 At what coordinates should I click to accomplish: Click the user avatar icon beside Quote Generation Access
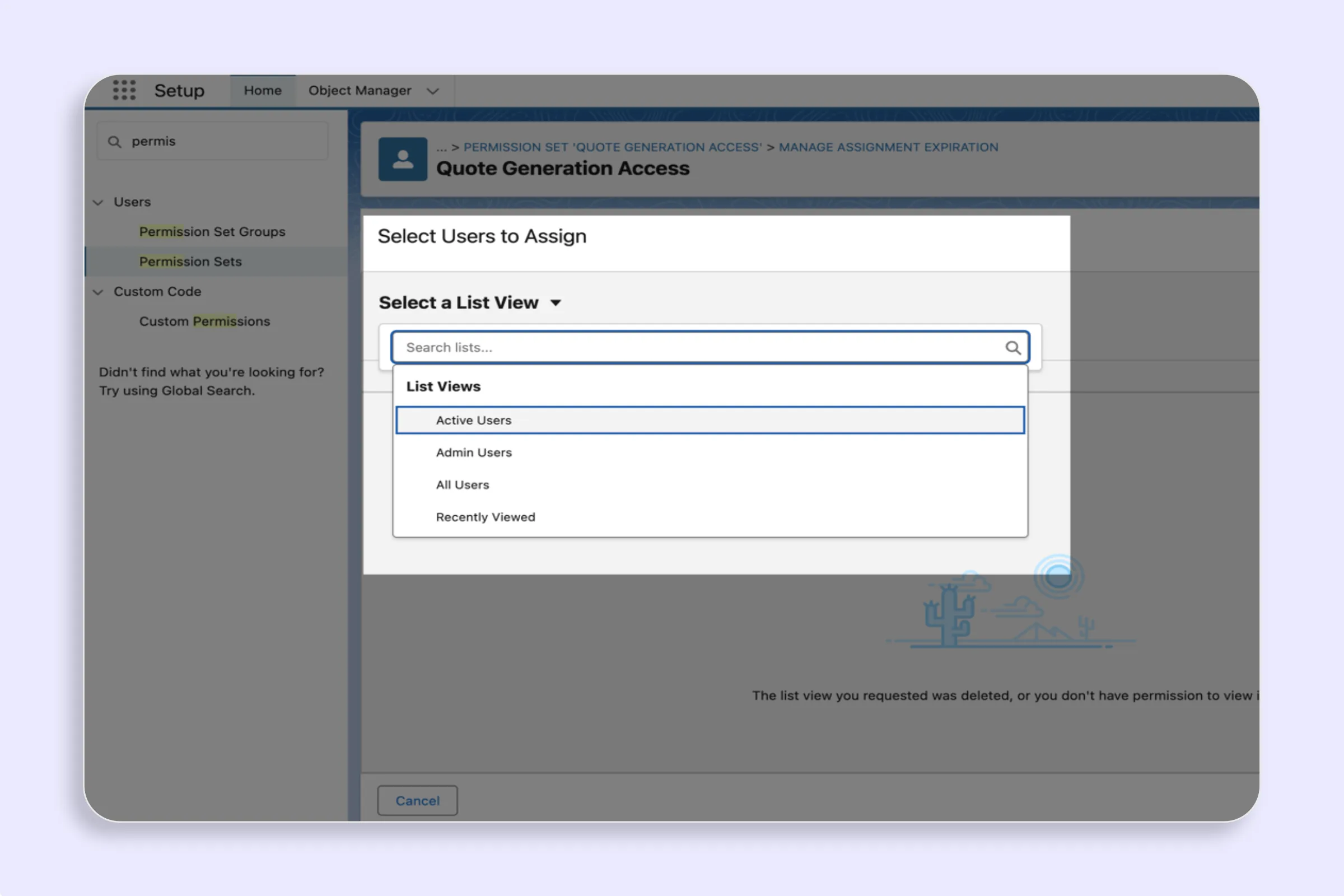402,159
